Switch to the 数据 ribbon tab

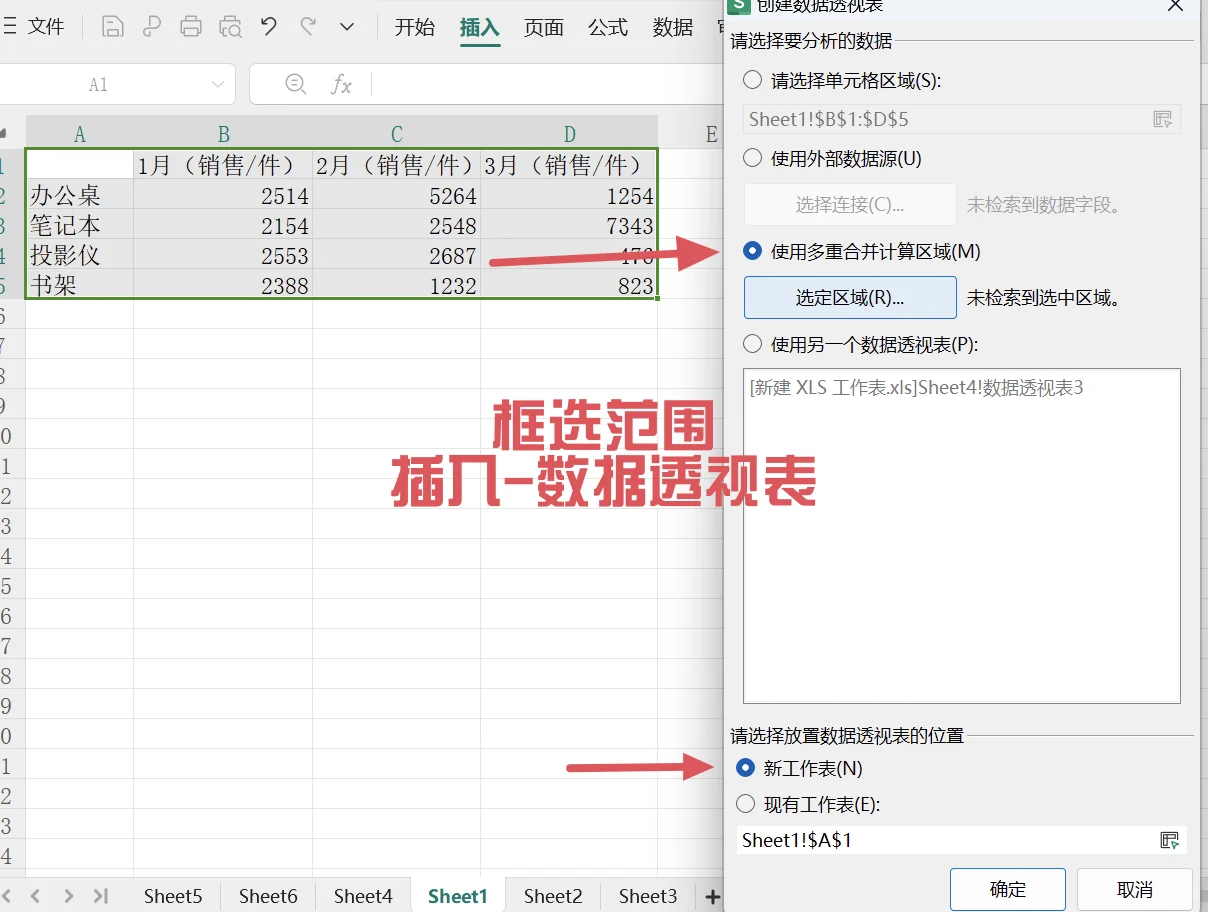[x=672, y=28]
